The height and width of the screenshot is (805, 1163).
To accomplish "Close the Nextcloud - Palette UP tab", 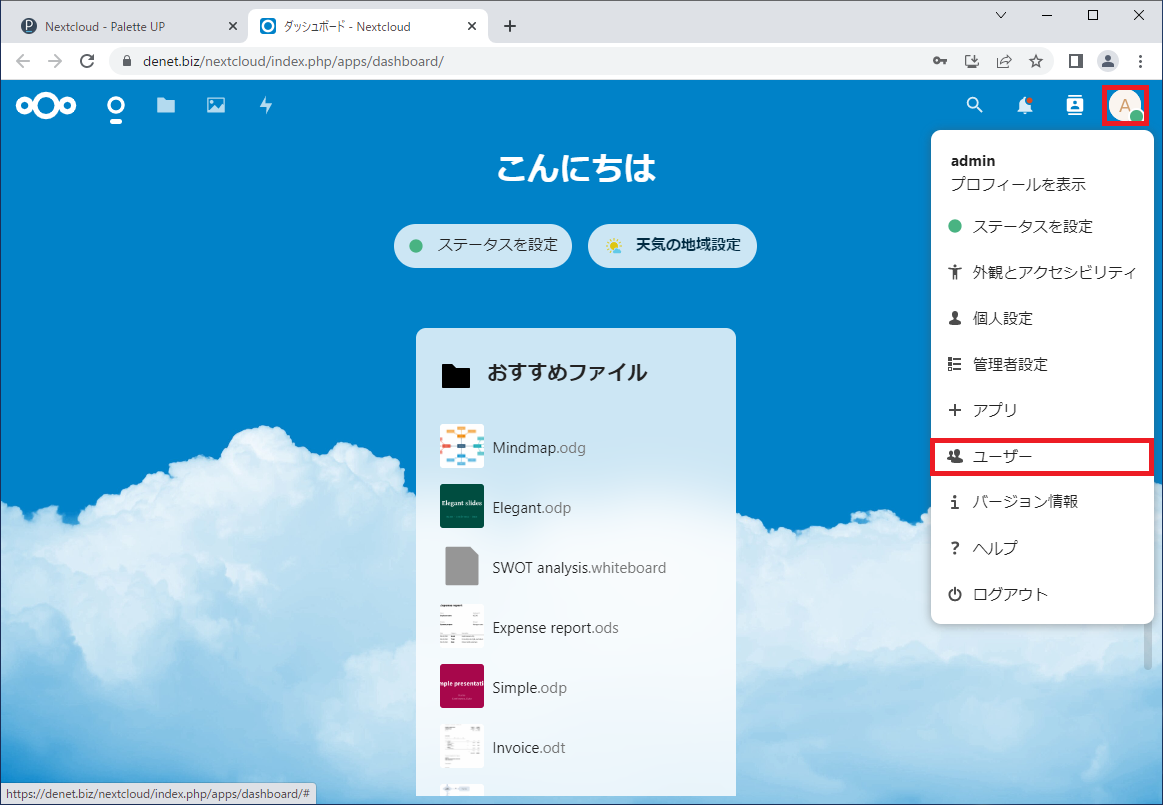I will [232, 26].
